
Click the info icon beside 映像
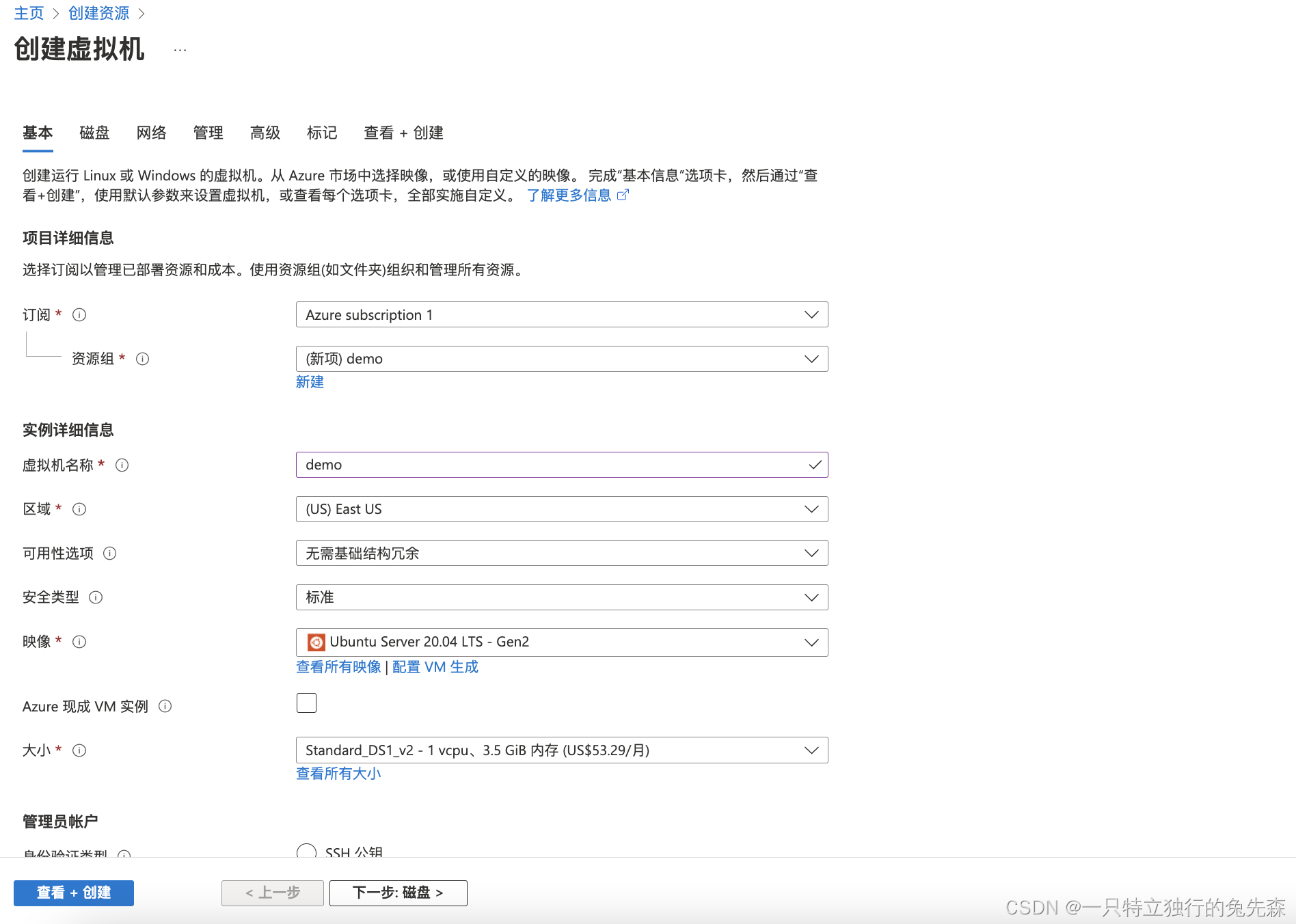pyautogui.click(x=79, y=642)
